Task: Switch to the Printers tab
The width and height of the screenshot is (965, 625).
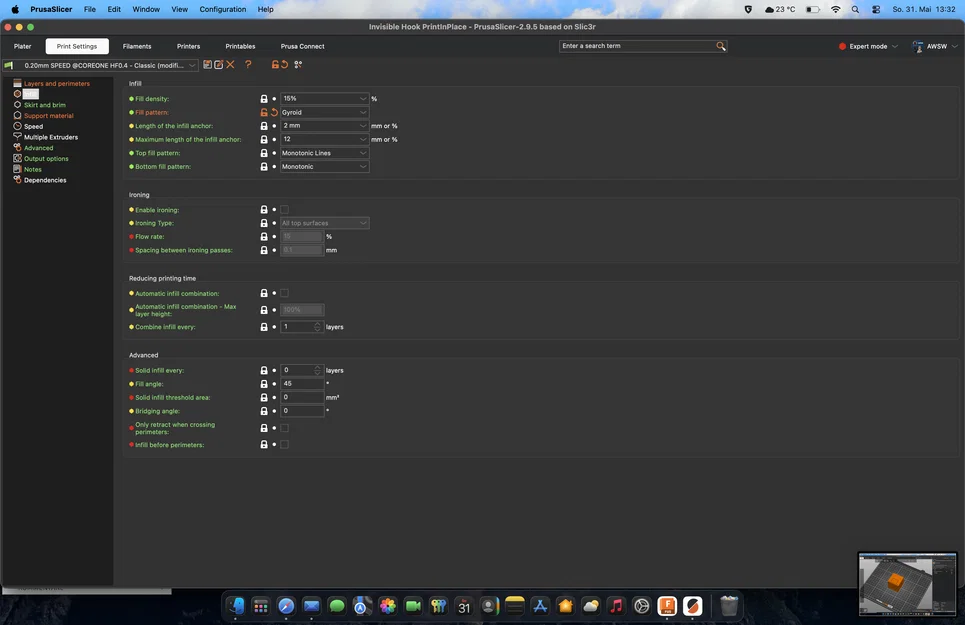Action: pyautogui.click(x=188, y=46)
